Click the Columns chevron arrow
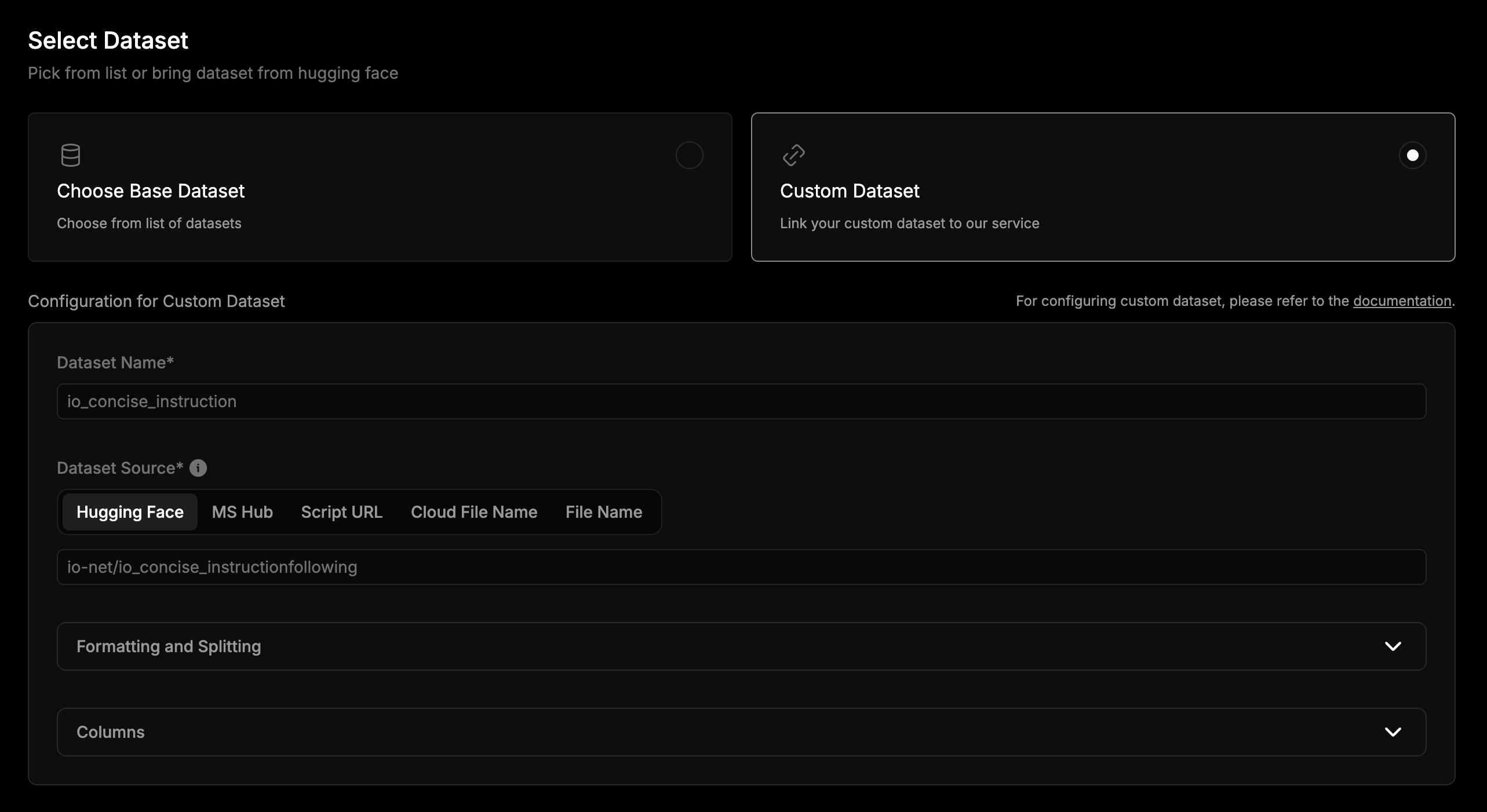The image size is (1487, 812). (1393, 731)
